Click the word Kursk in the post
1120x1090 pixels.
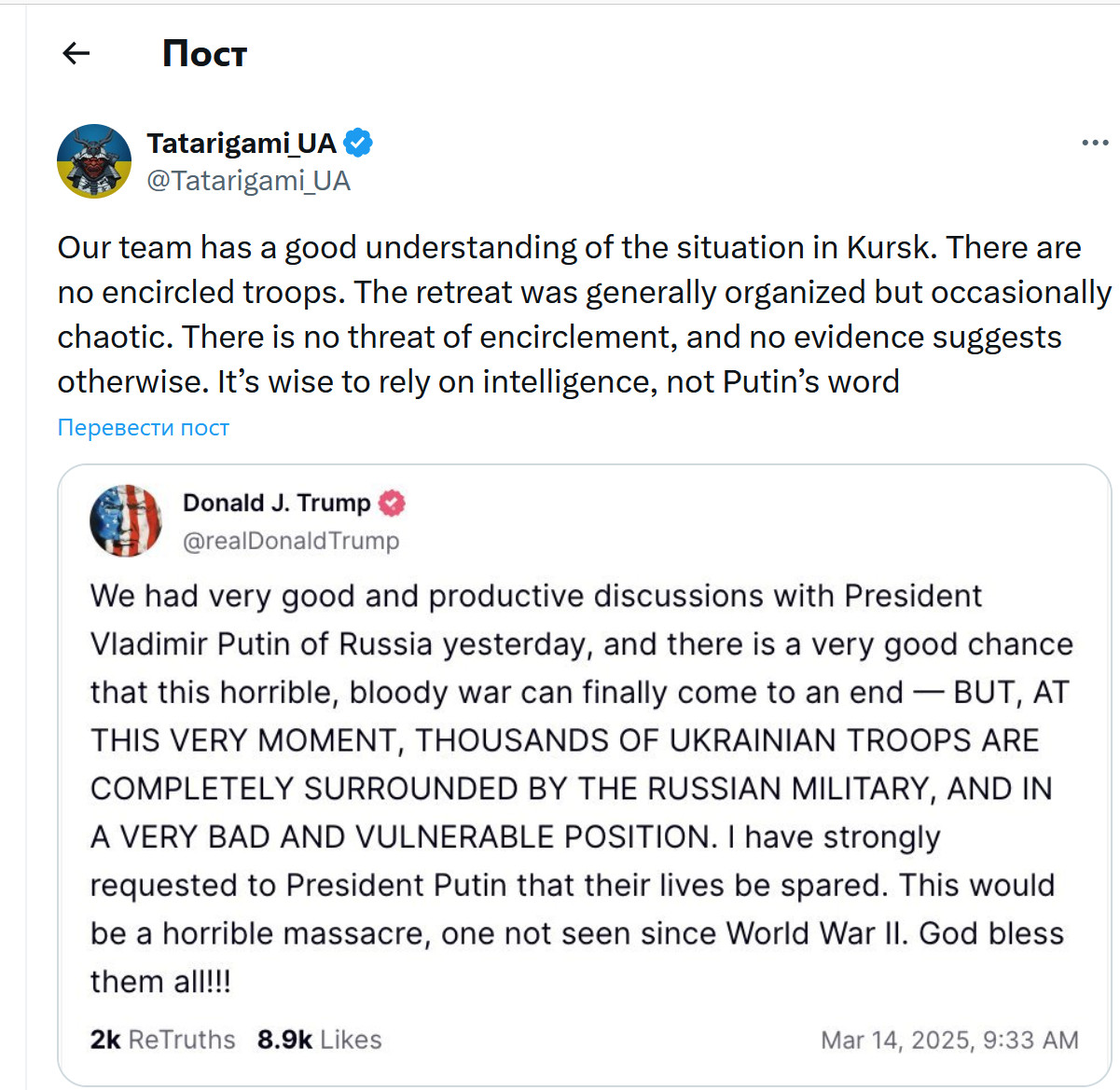click(888, 248)
